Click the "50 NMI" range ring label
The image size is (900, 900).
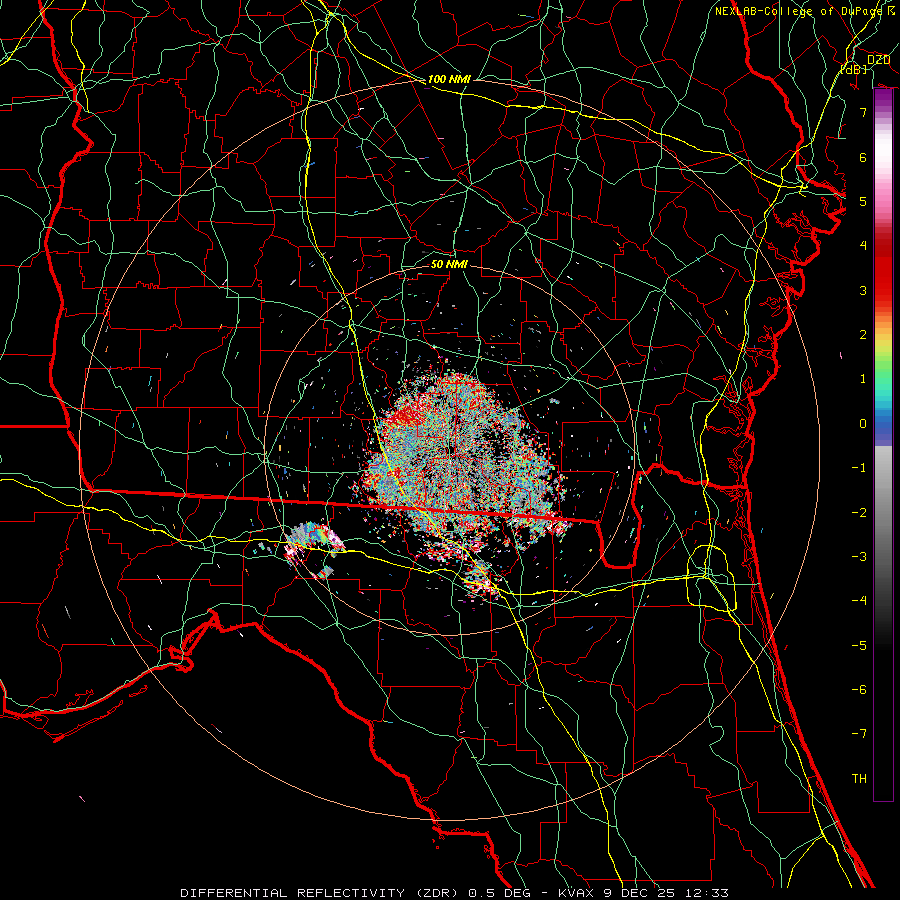pos(449,264)
